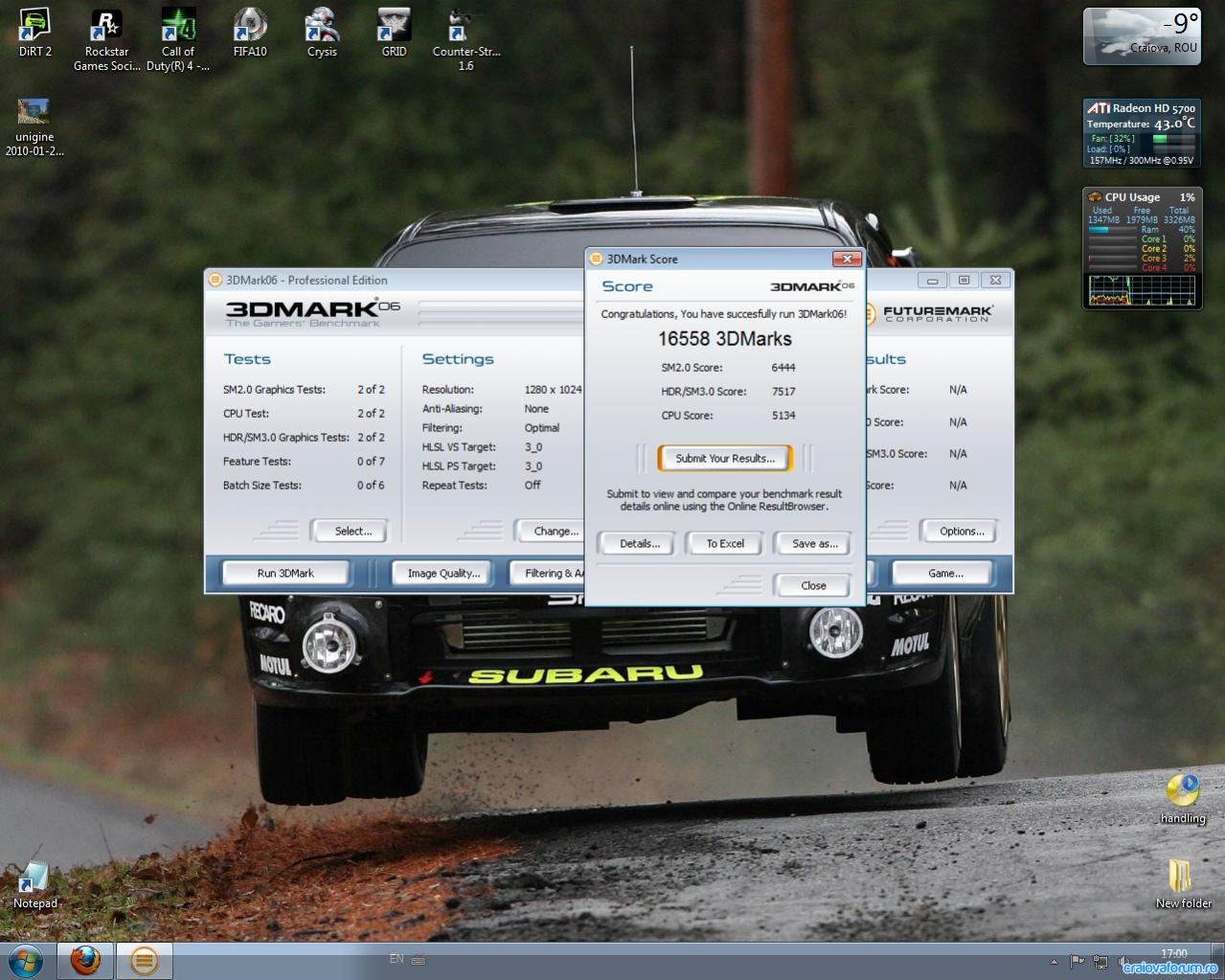Click the EN language indicator
Screen dimensions: 1225x980
point(397,959)
